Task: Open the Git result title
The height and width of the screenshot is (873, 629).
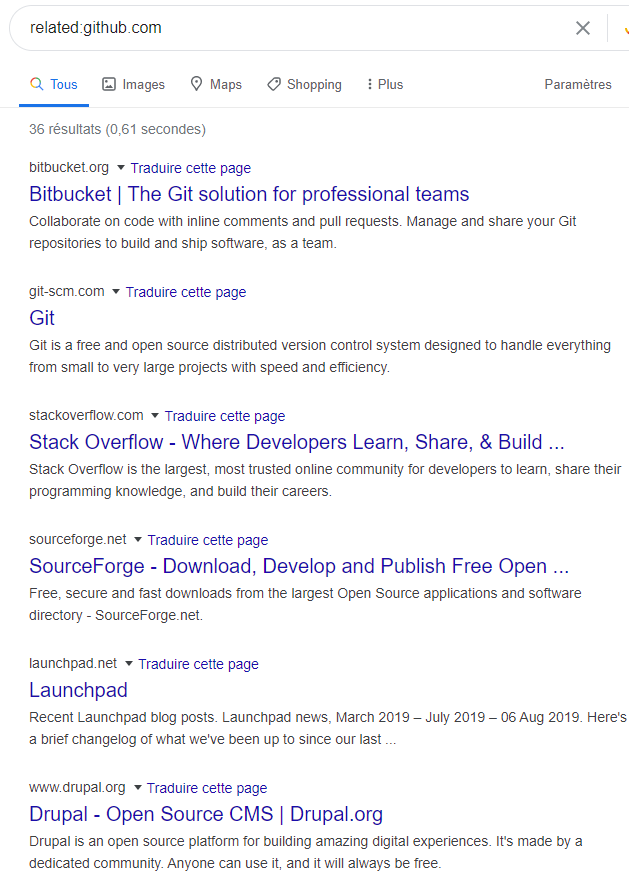Action: 42,318
